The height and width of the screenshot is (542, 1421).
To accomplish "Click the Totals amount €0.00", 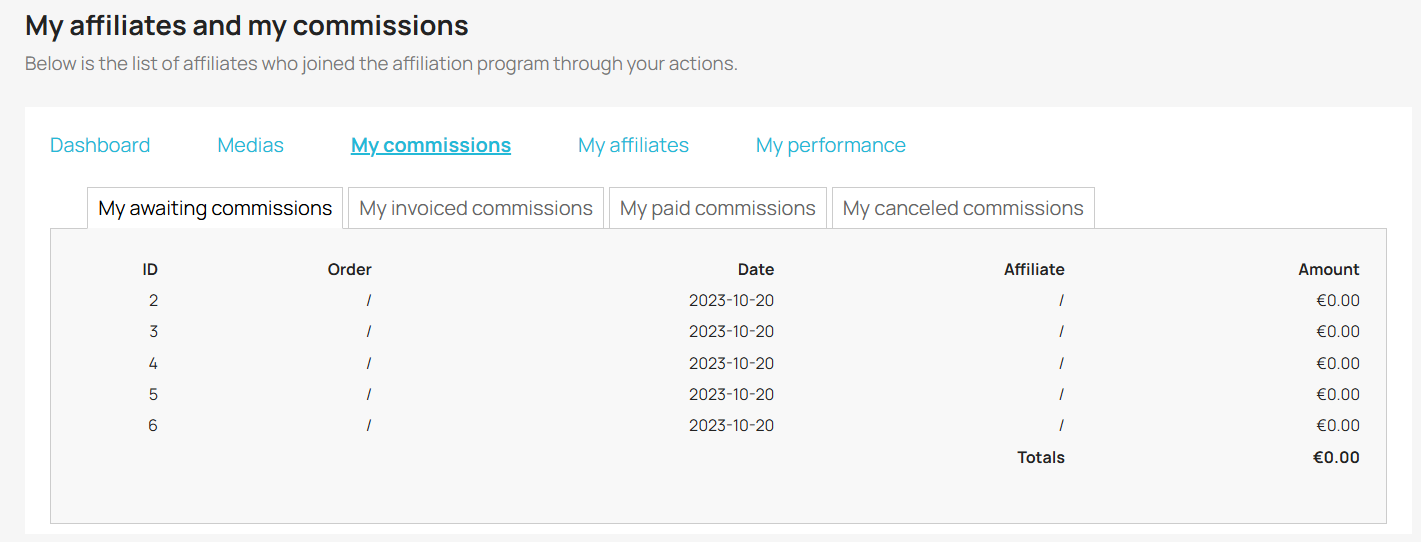I will (1336, 457).
